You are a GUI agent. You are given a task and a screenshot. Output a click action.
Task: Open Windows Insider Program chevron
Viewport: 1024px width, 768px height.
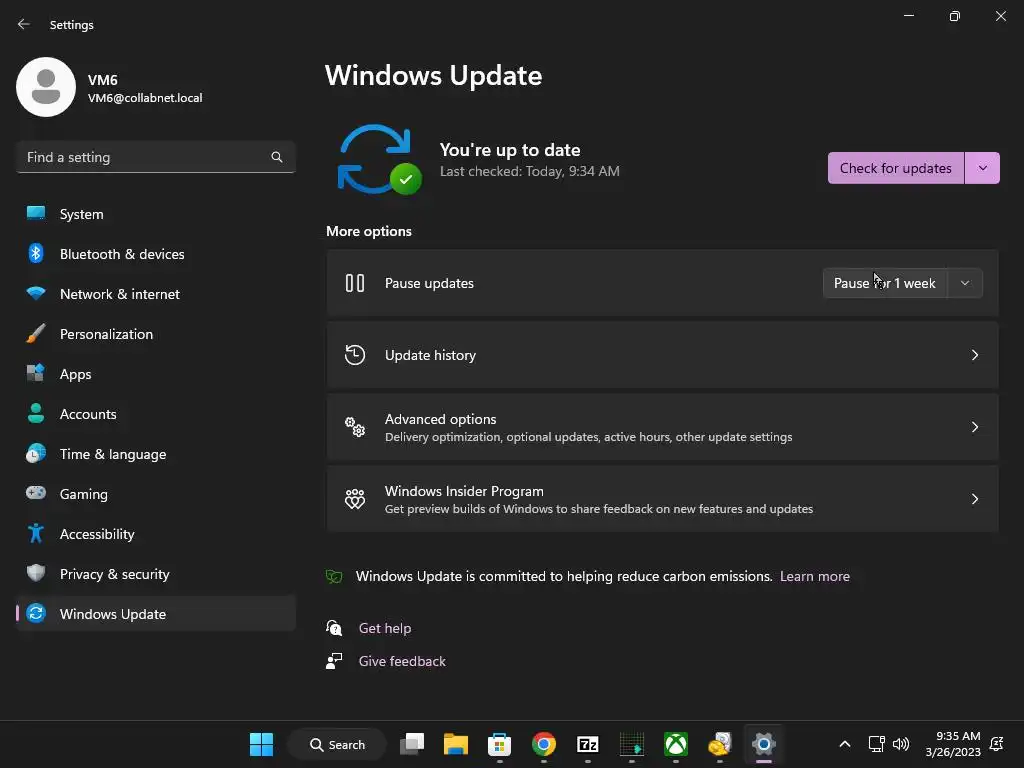tap(974, 499)
